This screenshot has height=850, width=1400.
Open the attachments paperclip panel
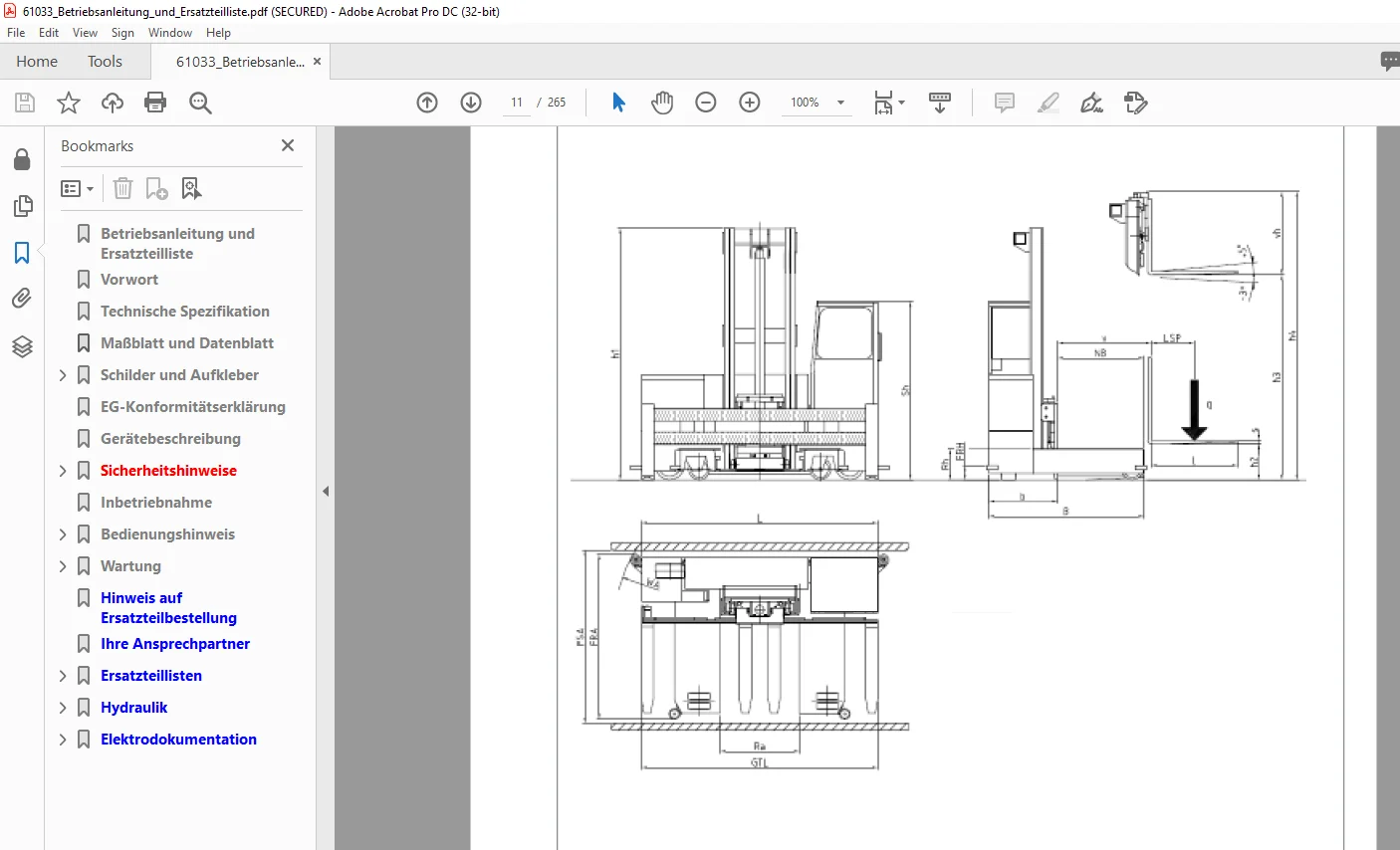(x=22, y=299)
